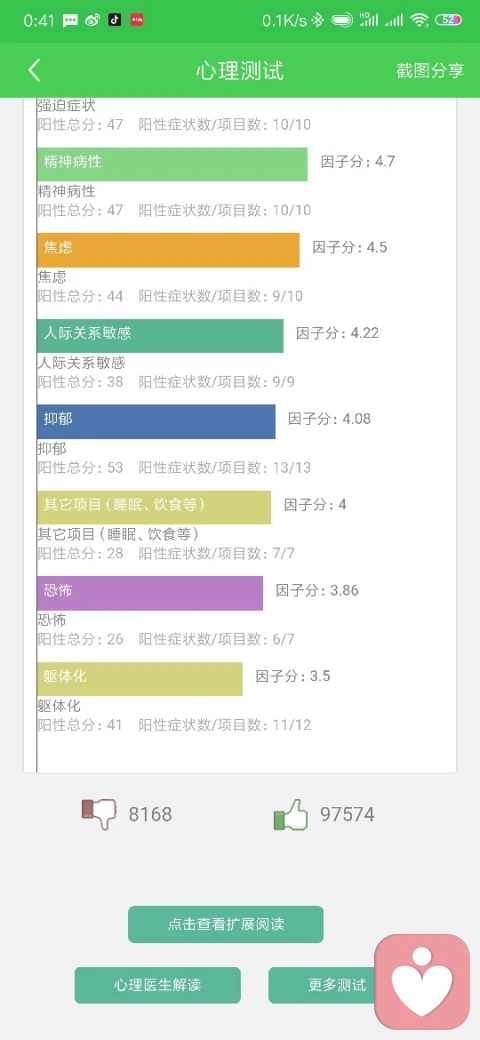Tap the thumbs down icon
This screenshot has width=480, height=1040.
(x=99, y=814)
